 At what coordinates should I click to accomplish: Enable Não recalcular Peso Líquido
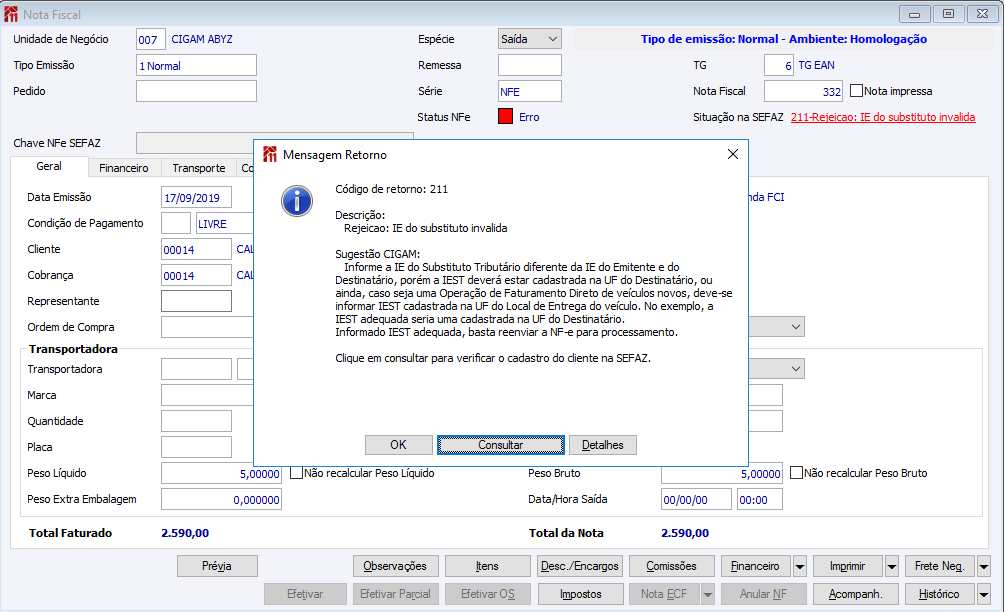point(296,473)
